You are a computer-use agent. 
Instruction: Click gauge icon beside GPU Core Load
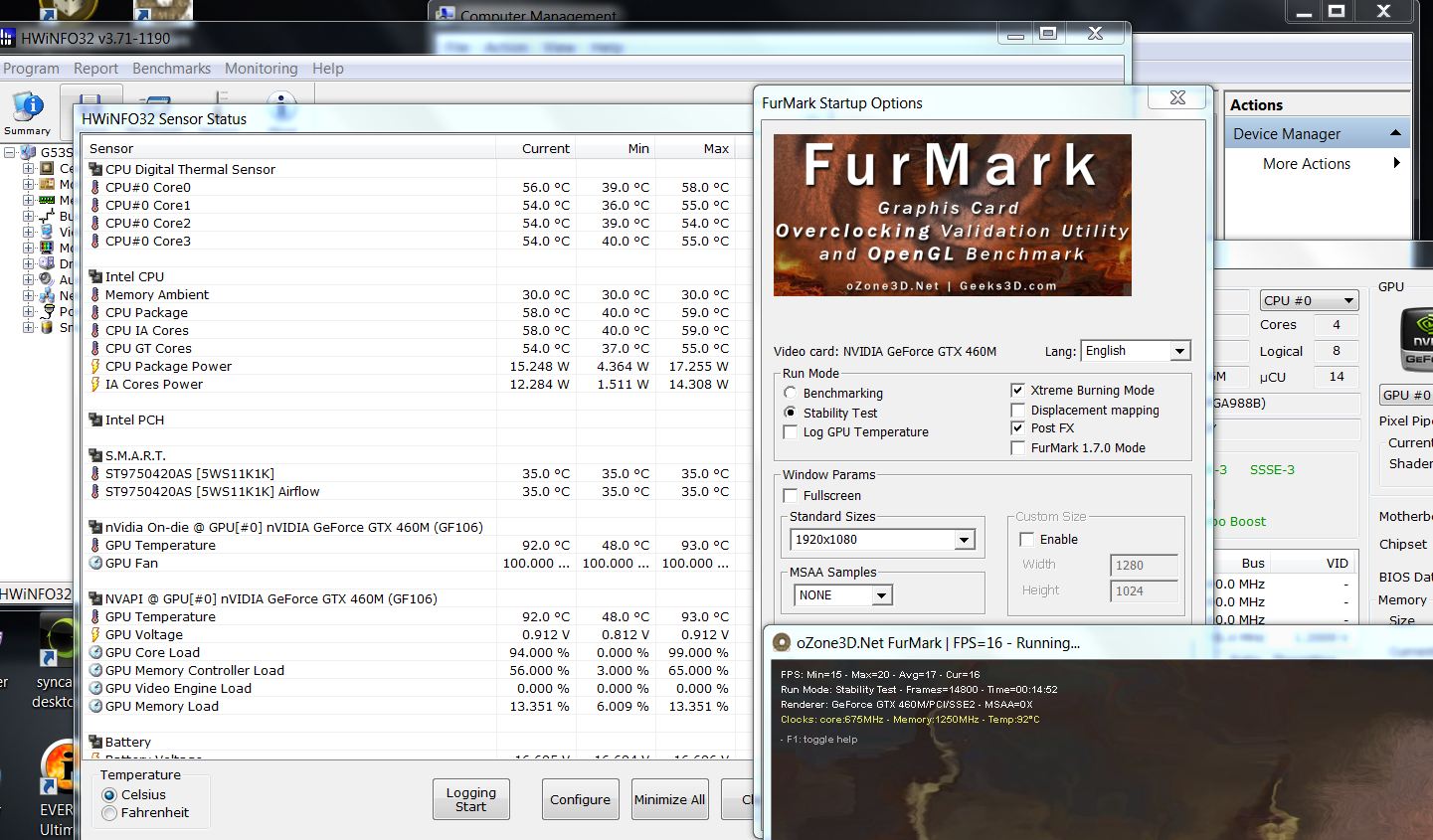(x=95, y=652)
